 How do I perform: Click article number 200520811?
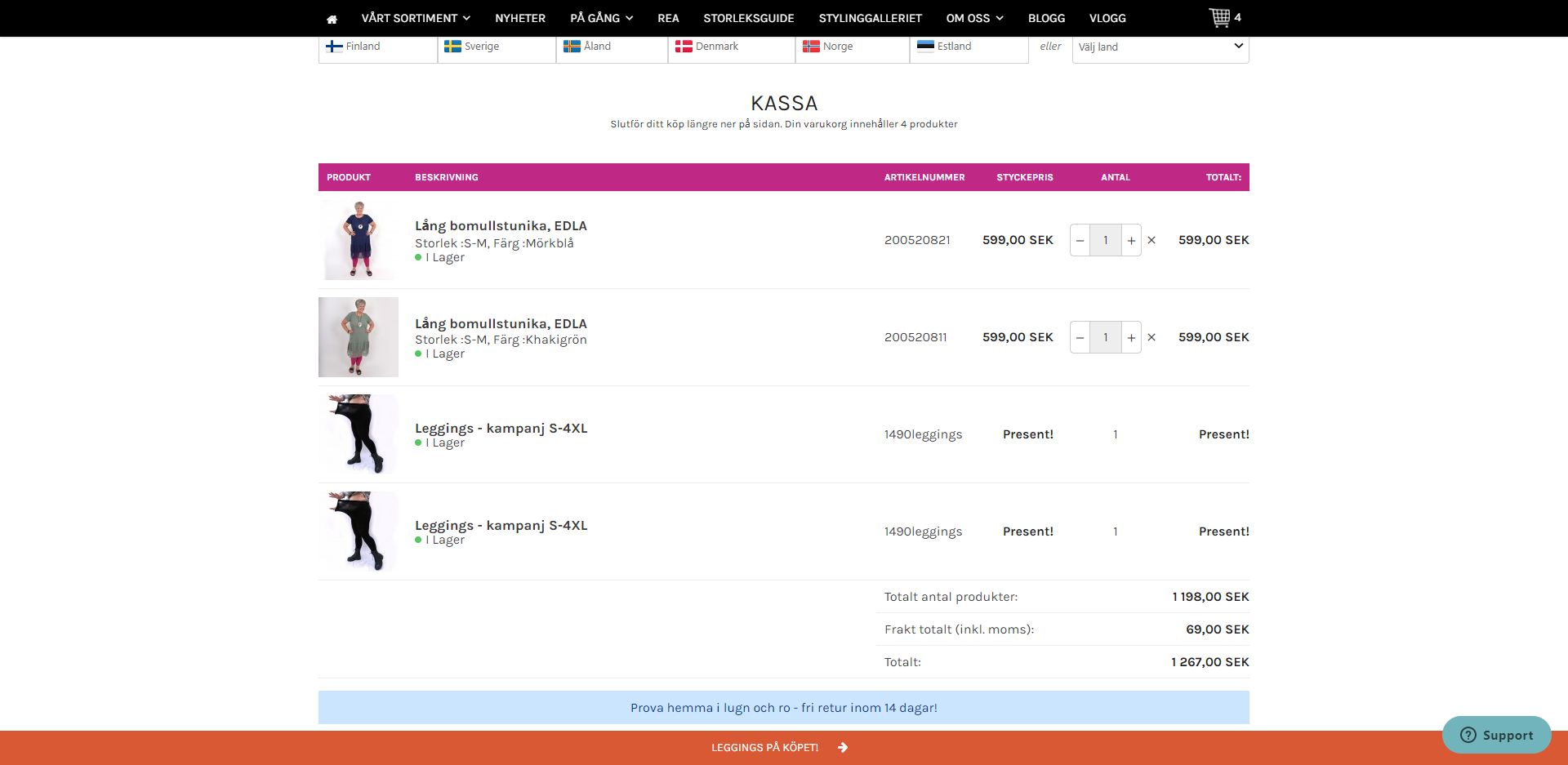click(x=915, y=337)
